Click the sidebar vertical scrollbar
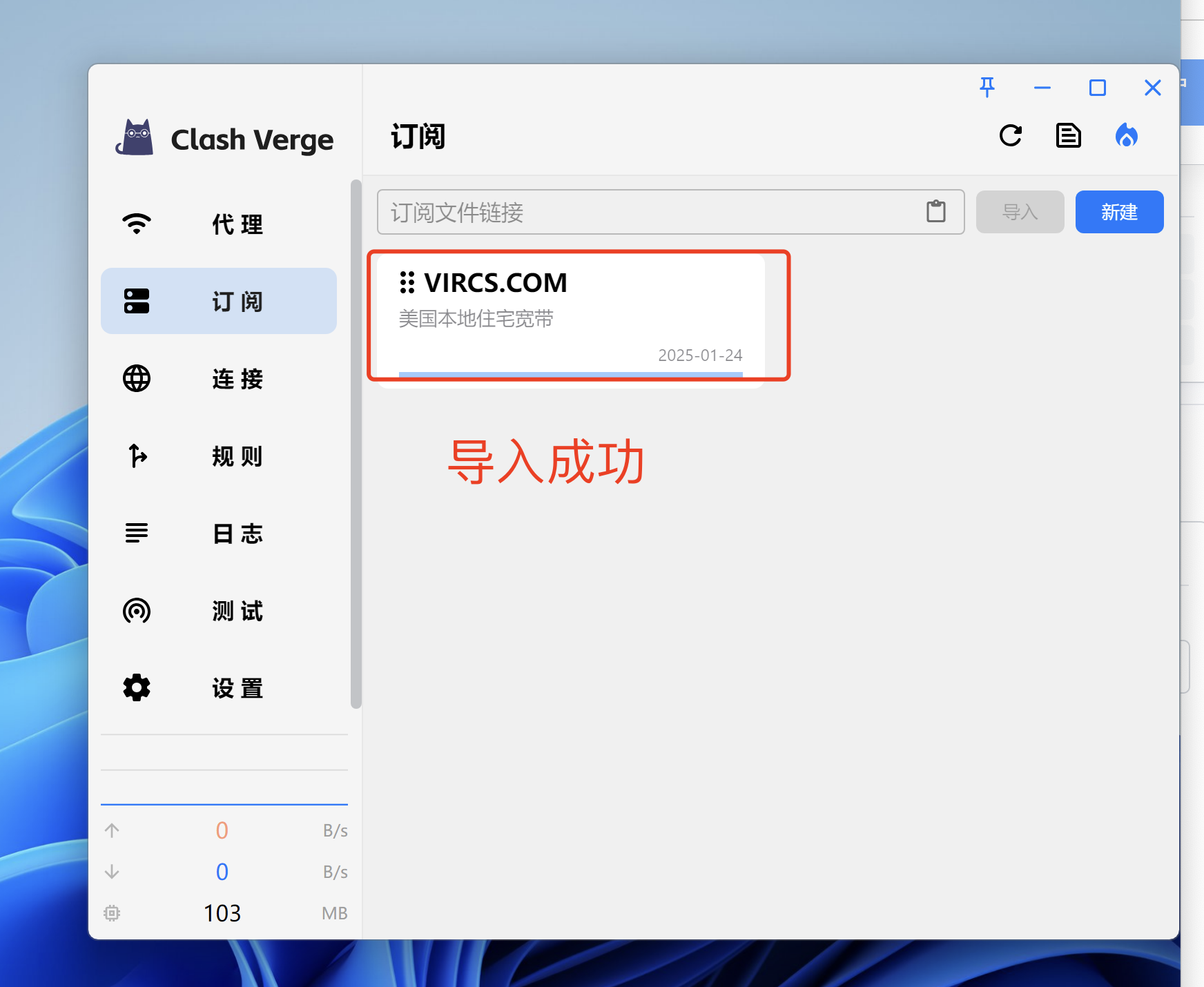This screenshot has height=987, width=1204. (x=356, y=443)
